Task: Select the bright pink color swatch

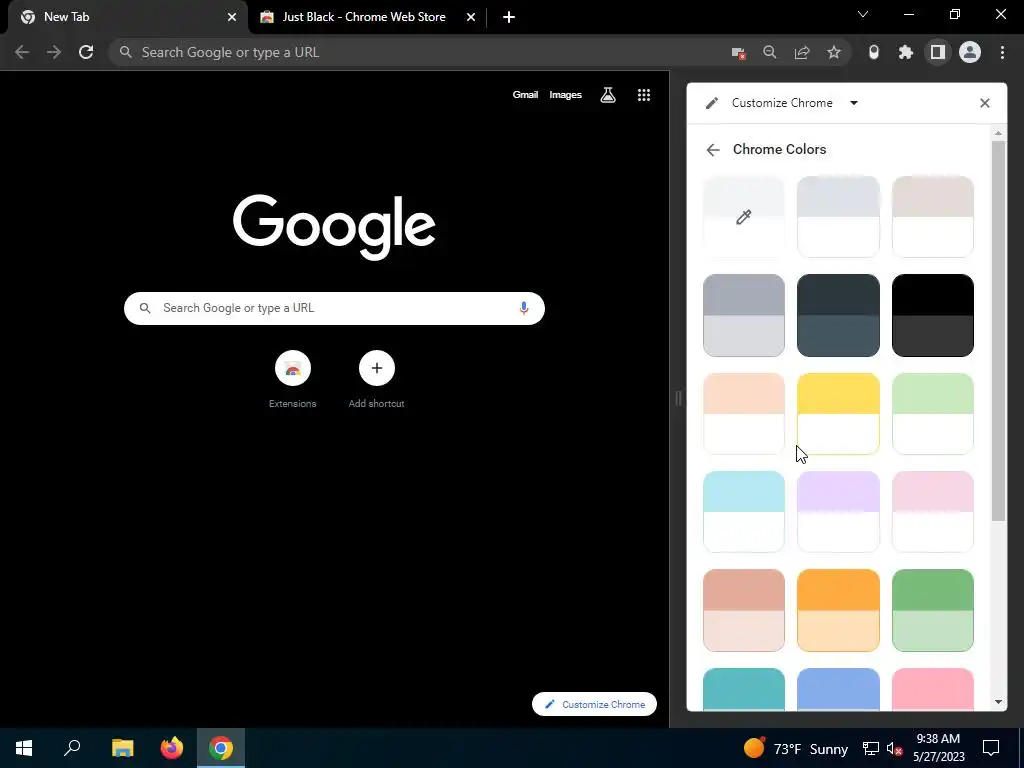Action: [x=933, y=689]
